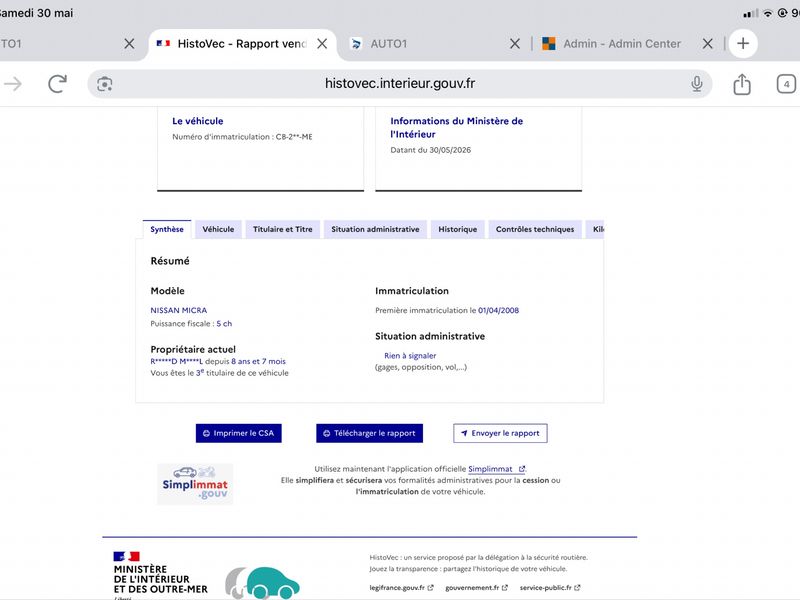Go forward with the arrow icon

tap(13, 84)
